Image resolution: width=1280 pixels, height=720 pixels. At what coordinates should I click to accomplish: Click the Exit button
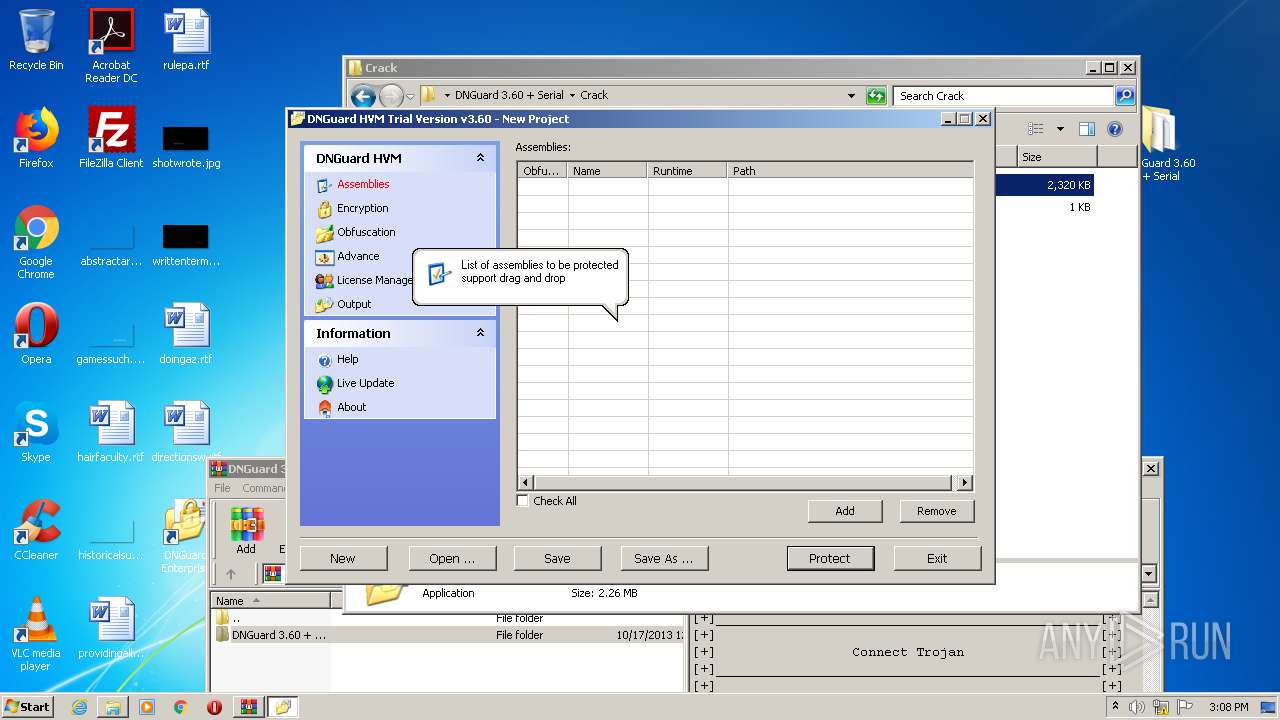coord(937,558)
